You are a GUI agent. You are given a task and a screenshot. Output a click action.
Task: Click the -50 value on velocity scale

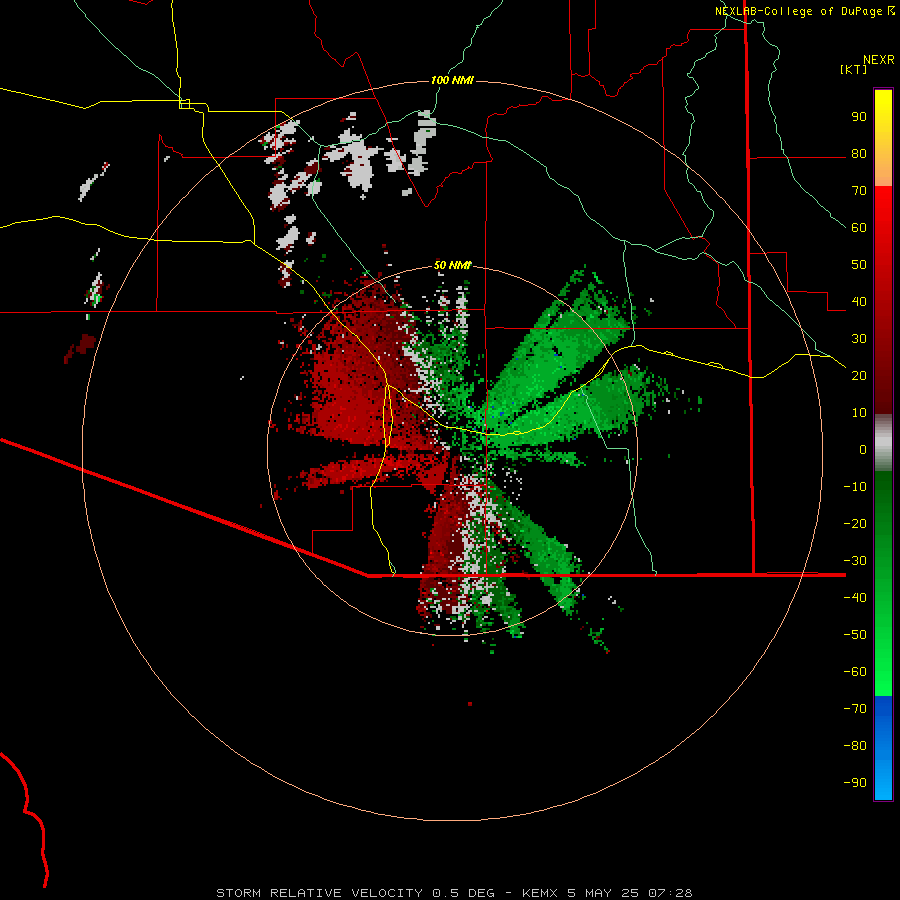click(855, 634)
